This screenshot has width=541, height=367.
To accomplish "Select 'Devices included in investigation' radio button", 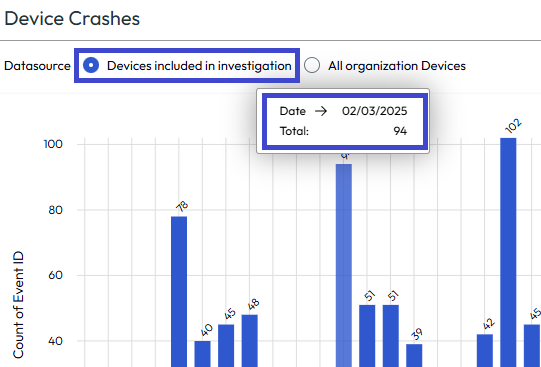I will click(x=91, y=65).
